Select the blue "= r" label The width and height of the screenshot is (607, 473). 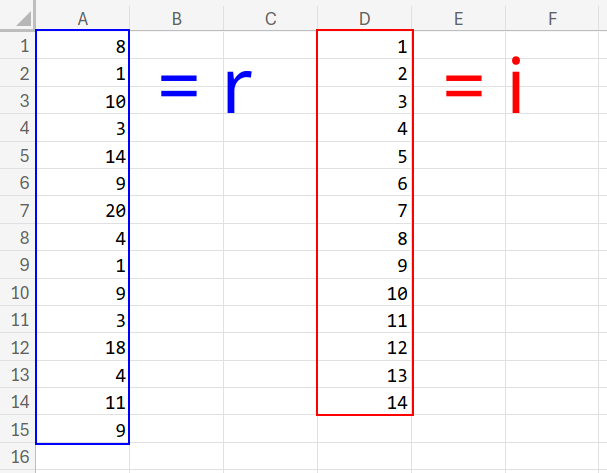(204, 87)
